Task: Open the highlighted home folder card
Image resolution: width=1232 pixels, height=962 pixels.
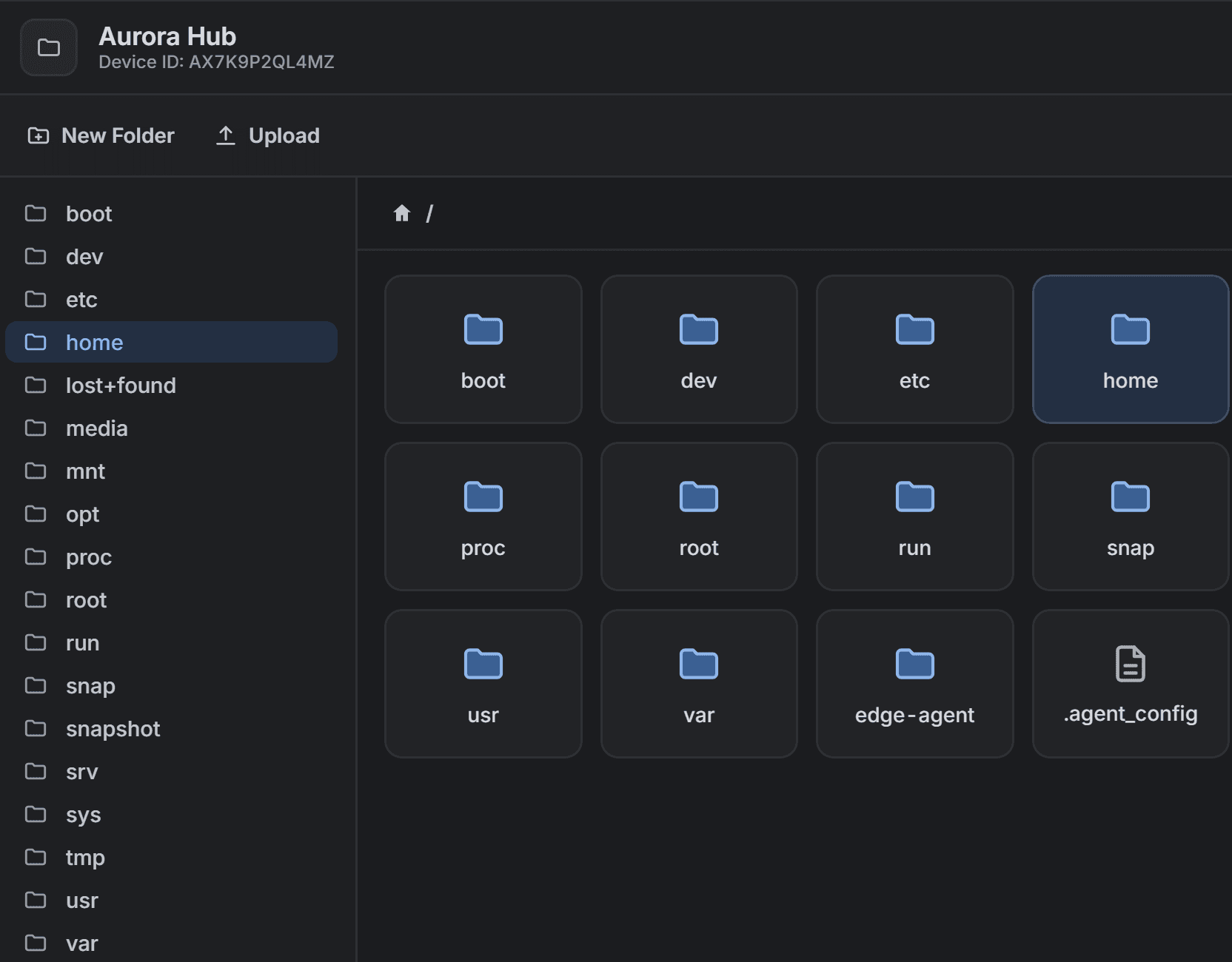Action: [1131, 349]
